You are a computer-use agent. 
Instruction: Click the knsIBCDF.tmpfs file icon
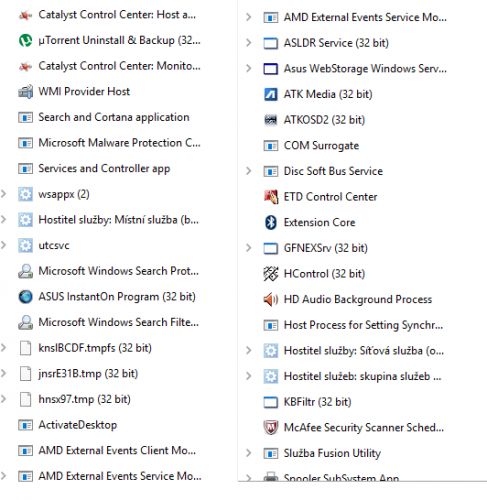pos(25,348)
